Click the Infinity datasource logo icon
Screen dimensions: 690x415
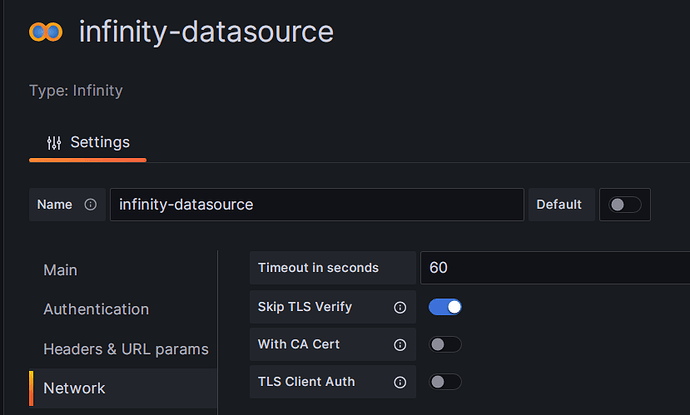46,32
